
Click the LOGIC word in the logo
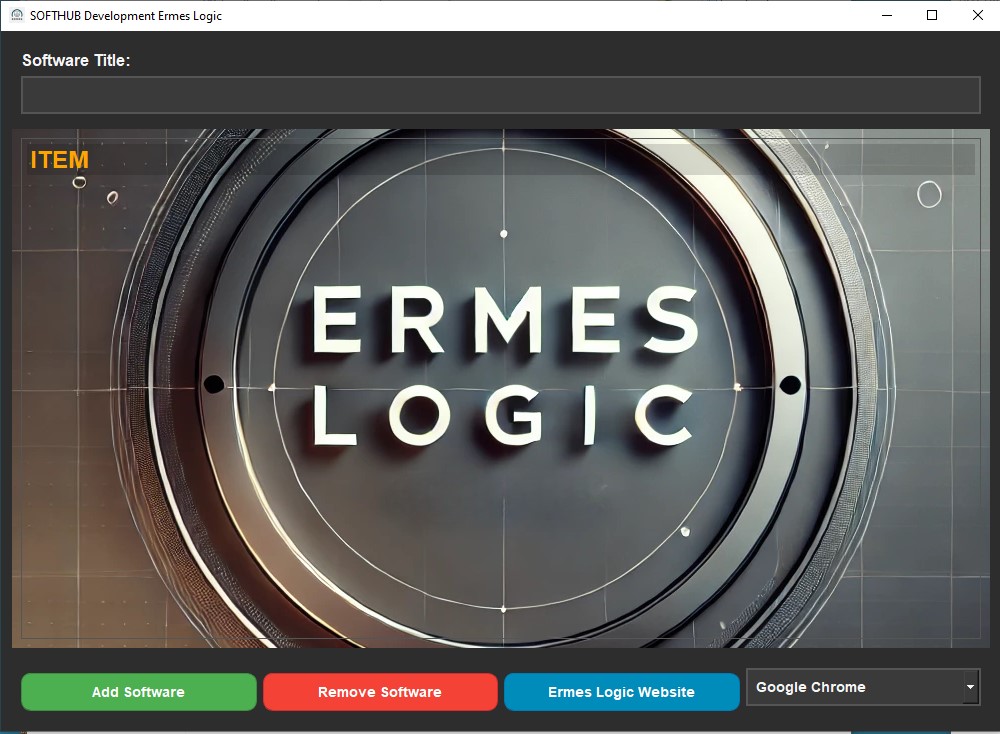click(x=503, y=415)
